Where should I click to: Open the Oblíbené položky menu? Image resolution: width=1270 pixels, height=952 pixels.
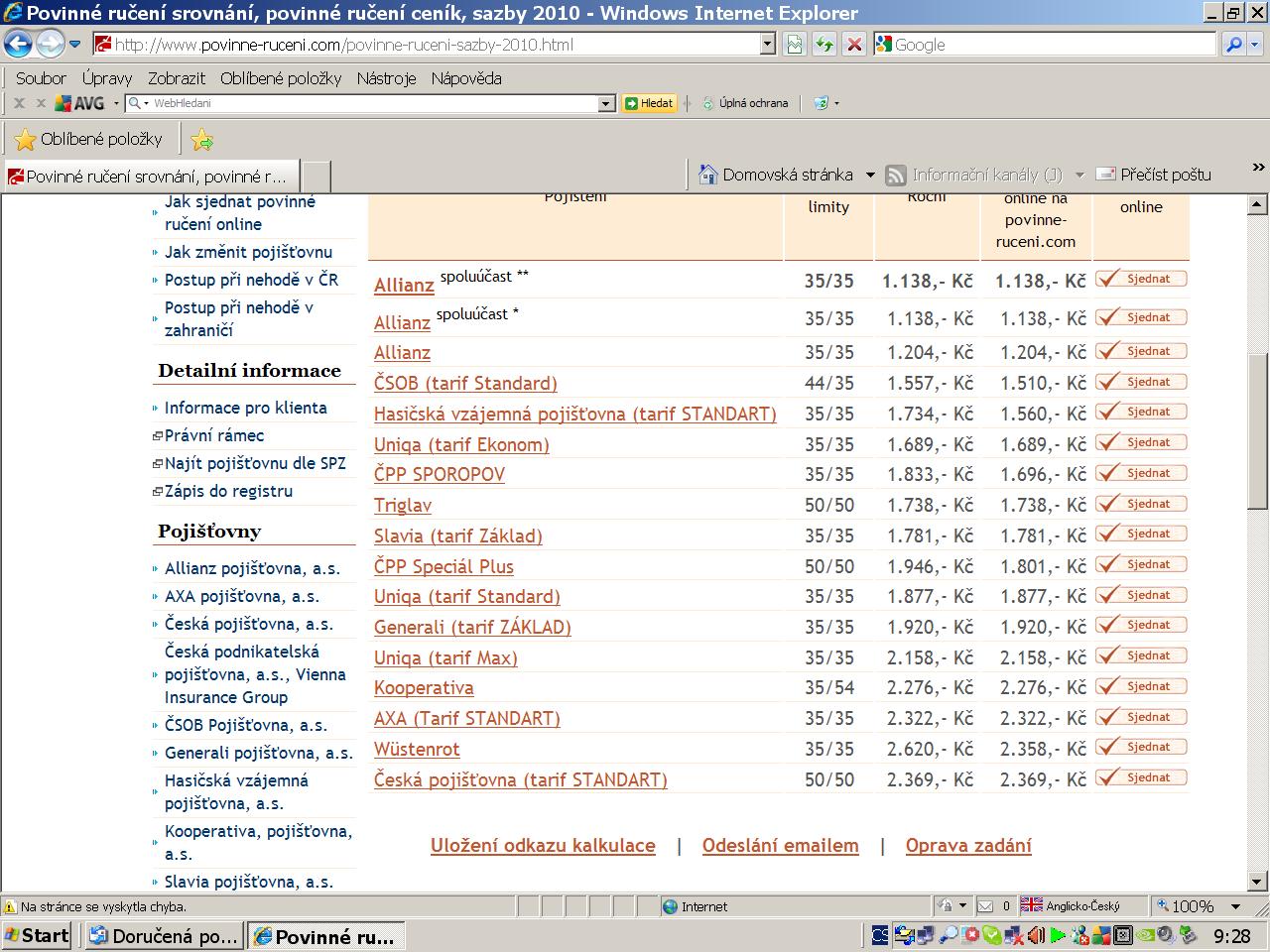[281, 78]
